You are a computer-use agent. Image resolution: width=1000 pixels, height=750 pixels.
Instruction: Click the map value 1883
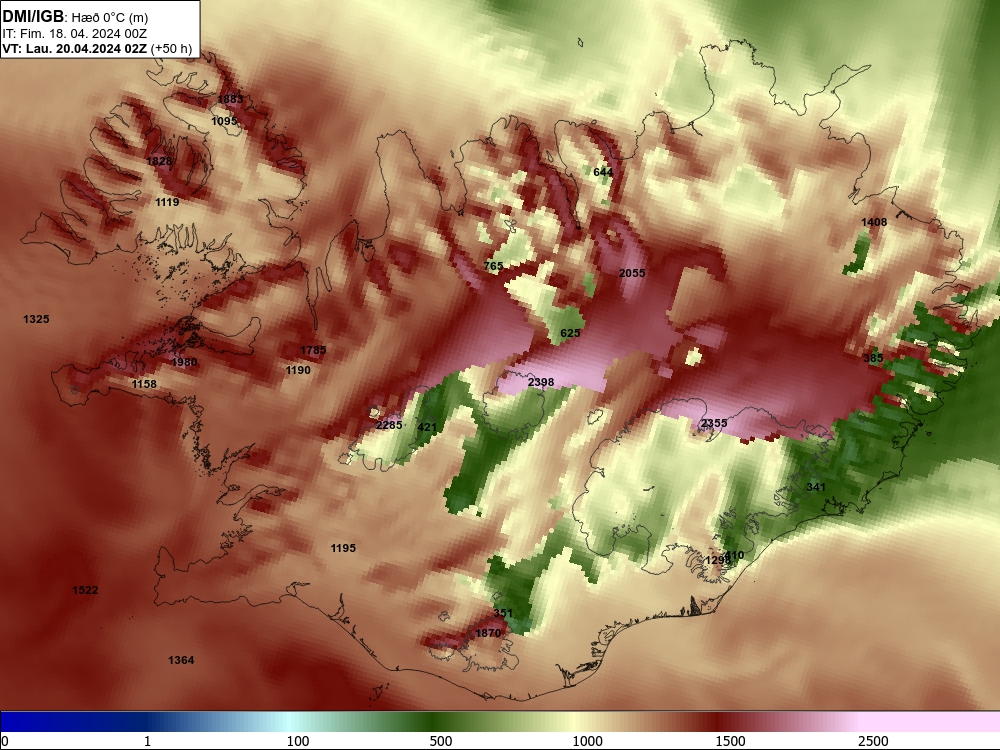coord(230,99)
